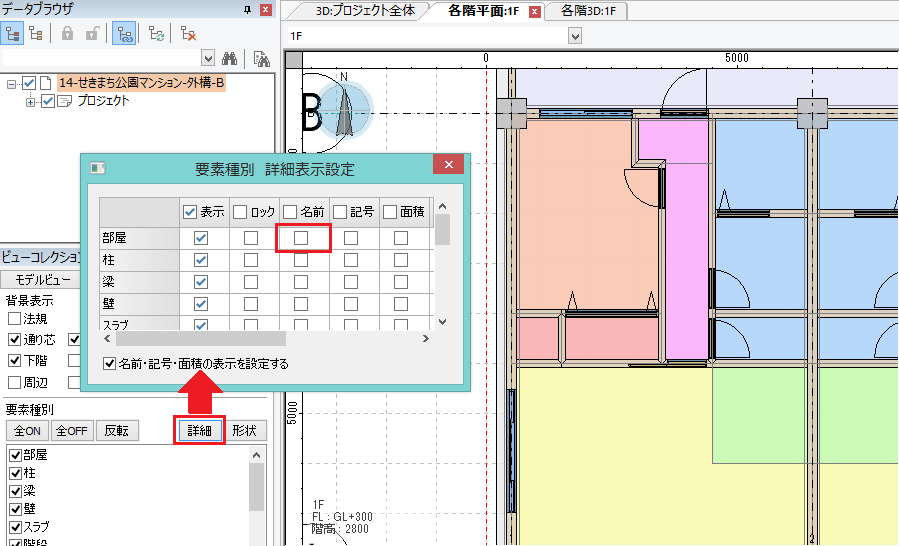899x546 pixels.
Task: Uncheck 名前・記号・面積の表示を設定する option
Action: [110, 364]
